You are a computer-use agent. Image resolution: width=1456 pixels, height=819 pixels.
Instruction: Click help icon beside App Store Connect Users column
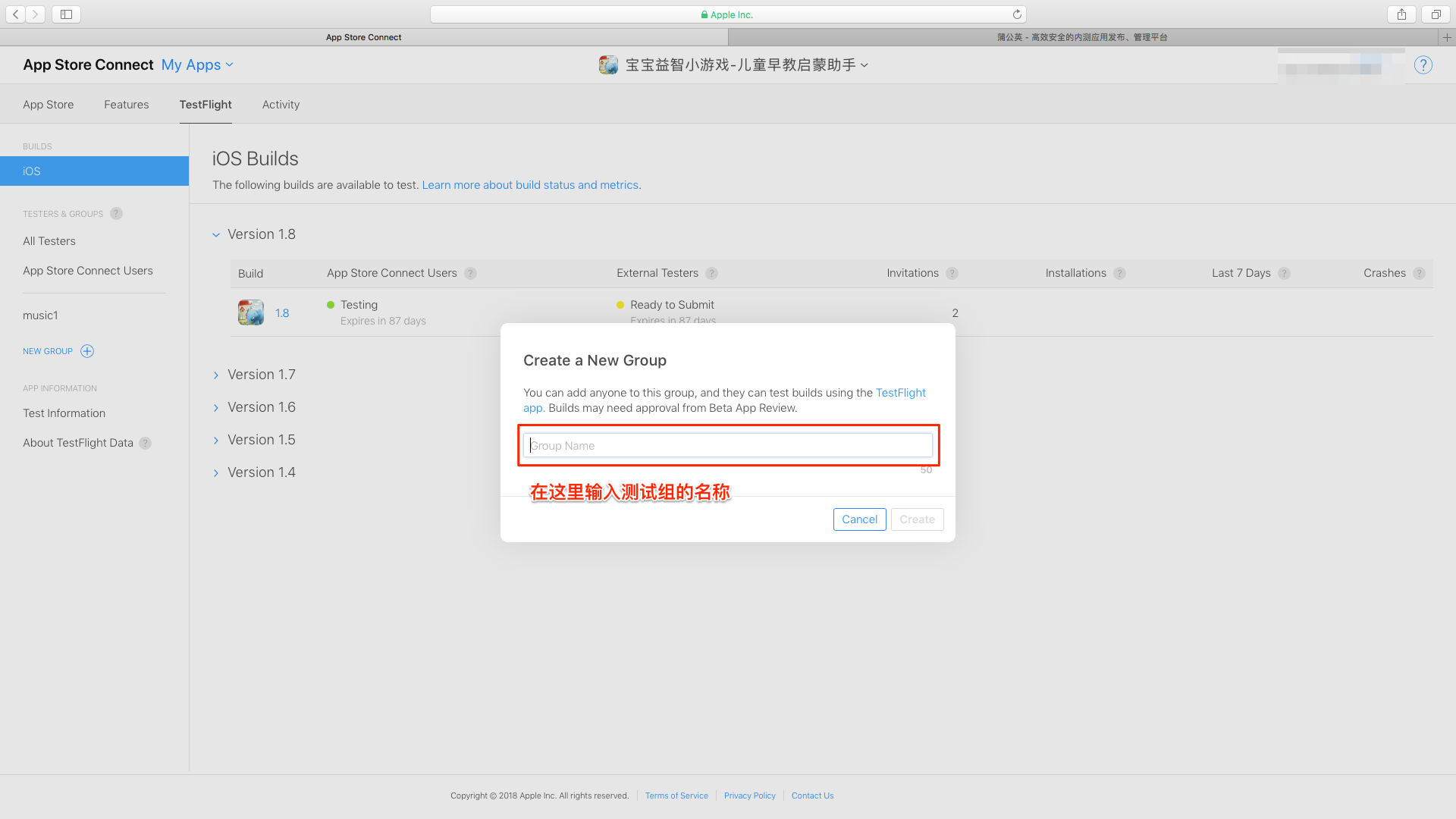click(x=470, y=274)
